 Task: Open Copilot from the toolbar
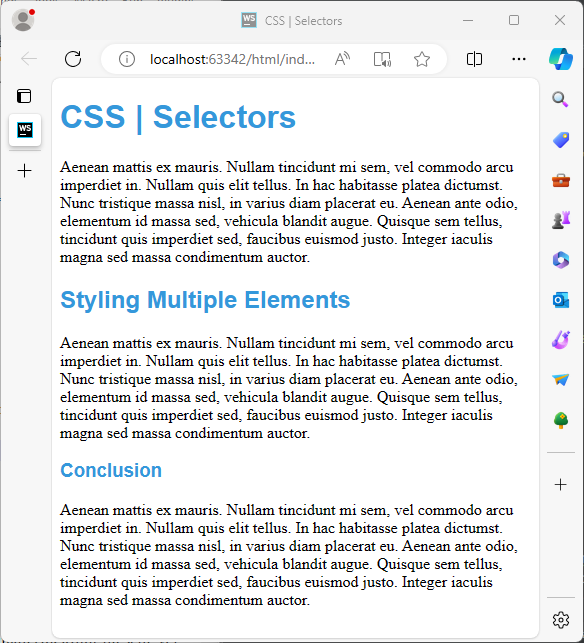(561, 59)
